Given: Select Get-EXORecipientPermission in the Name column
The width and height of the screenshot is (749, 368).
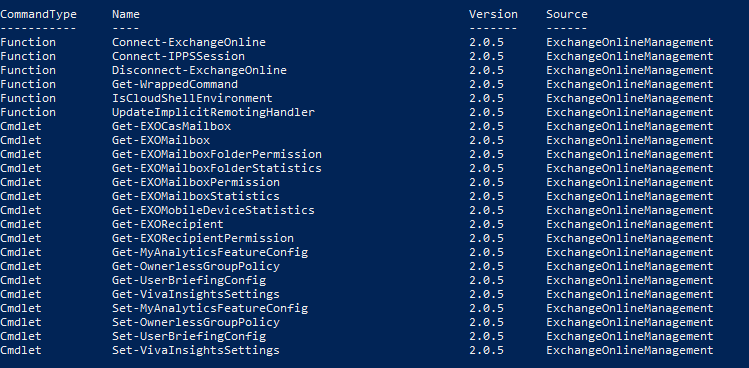Looking at the screenshot, I should pyautogui.click(x=203, y=238).
